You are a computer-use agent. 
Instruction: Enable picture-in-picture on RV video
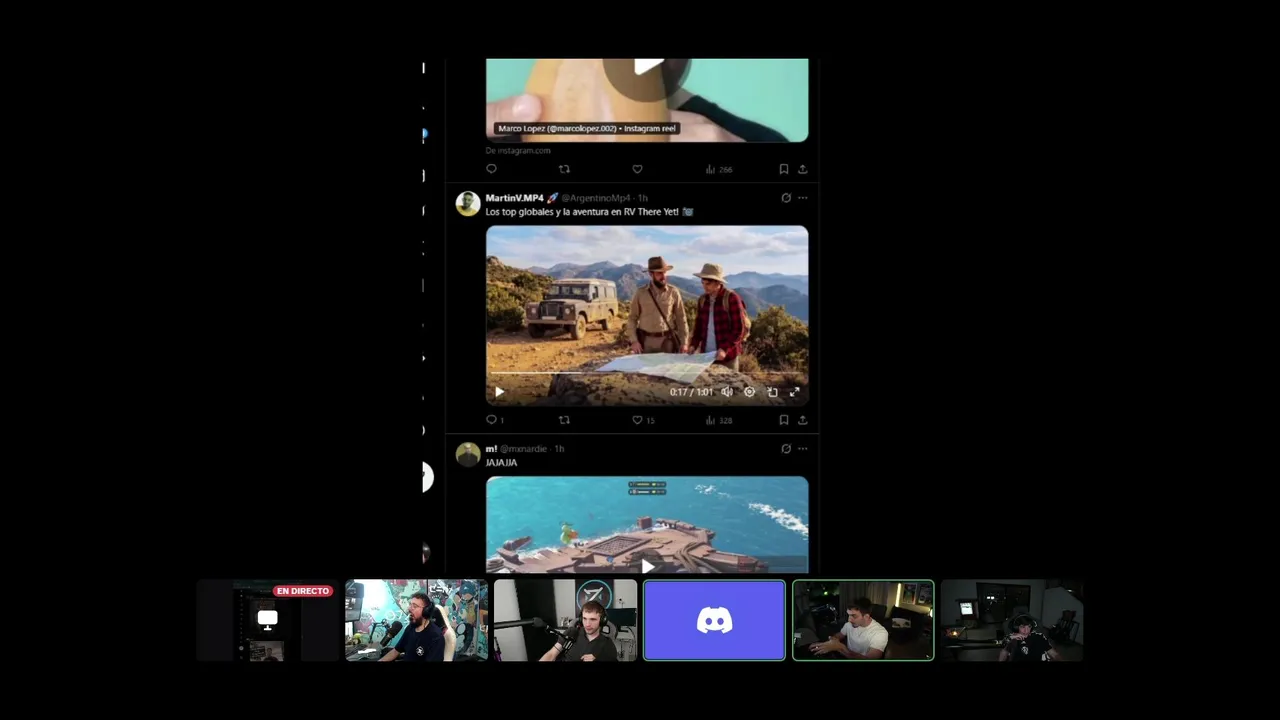point(772,392)
